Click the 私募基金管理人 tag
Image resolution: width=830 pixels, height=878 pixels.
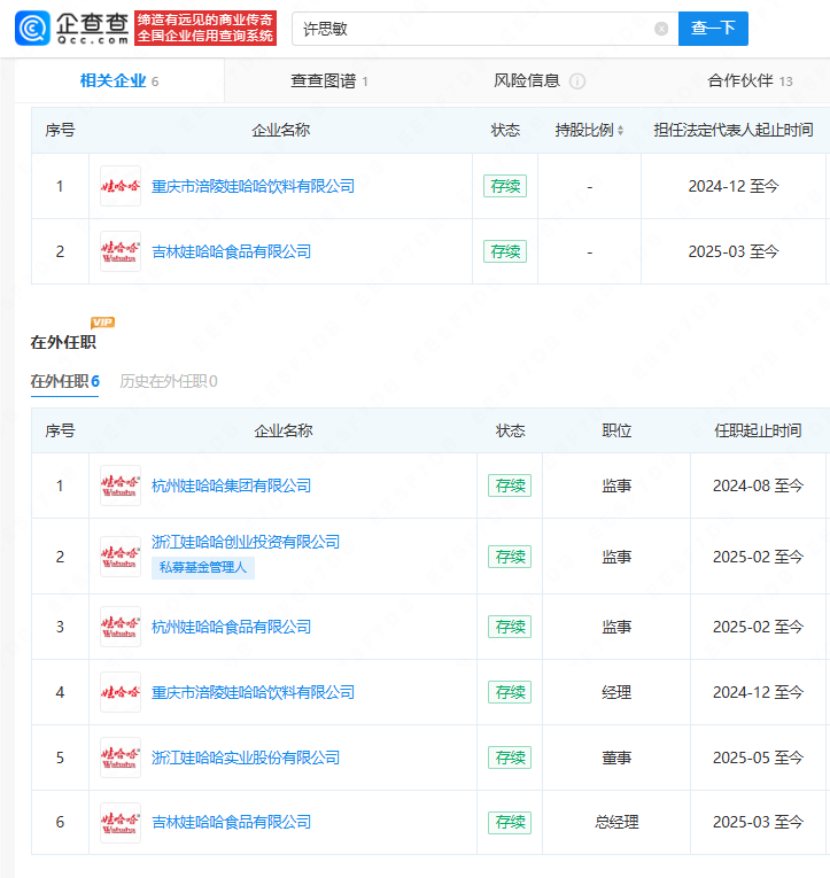203,568
